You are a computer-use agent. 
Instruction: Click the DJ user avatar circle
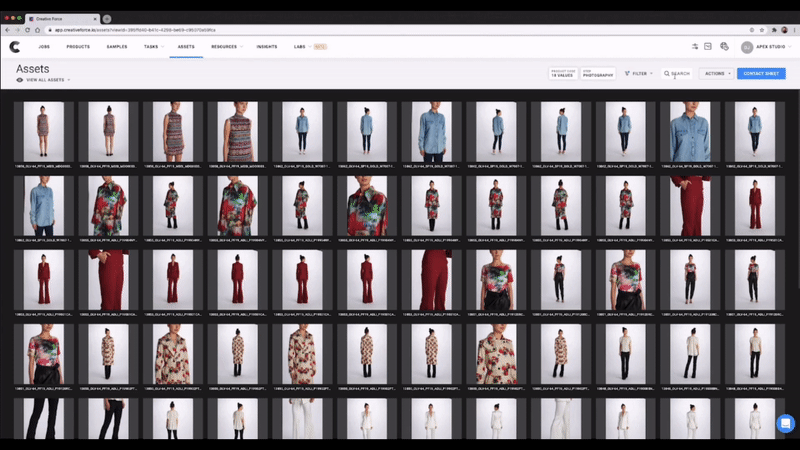pos(747,47)
